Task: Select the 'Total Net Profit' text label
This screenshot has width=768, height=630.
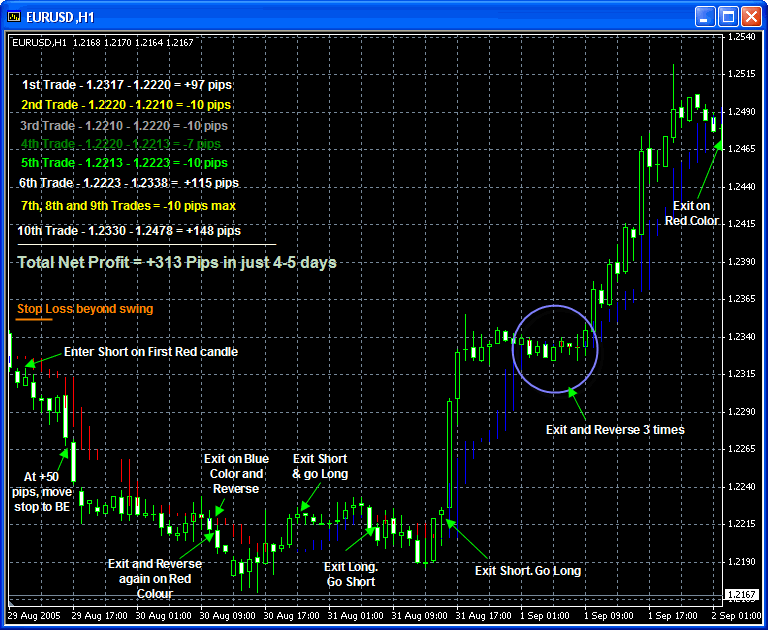Action: coord(177,263)
